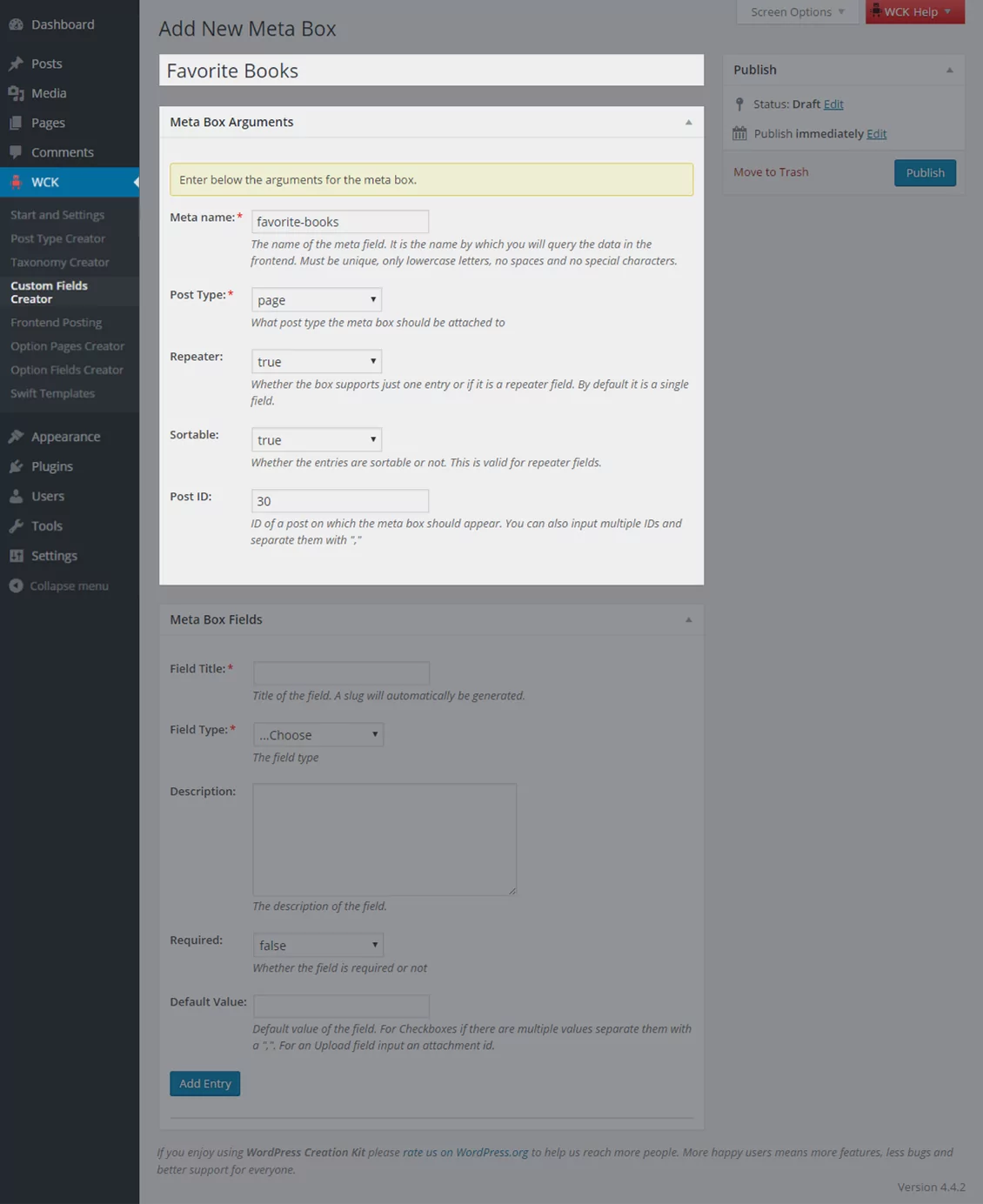Screen dimensions: 983x1204
Task: Click the Posts pushpin icon
Action: (16, 64)
